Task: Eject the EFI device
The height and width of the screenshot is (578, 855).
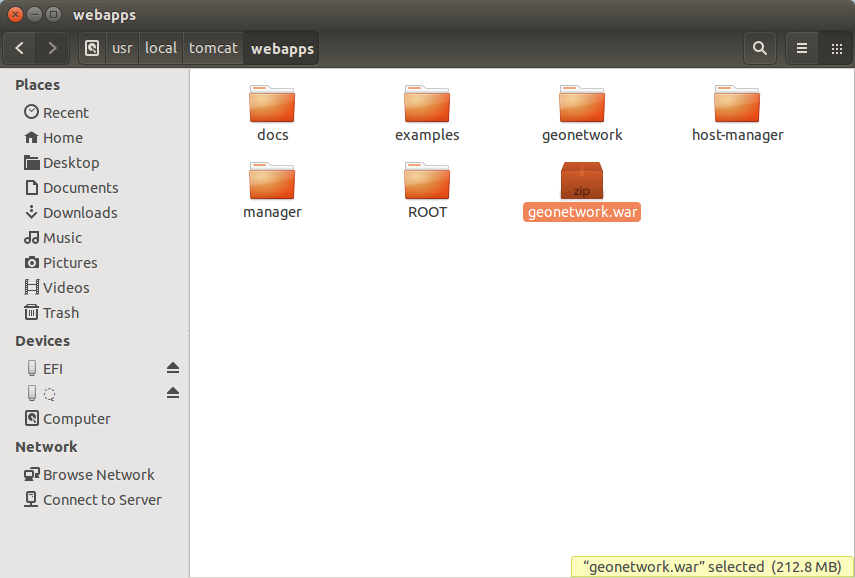Action: pyautogui.click(x=173, y=368)
